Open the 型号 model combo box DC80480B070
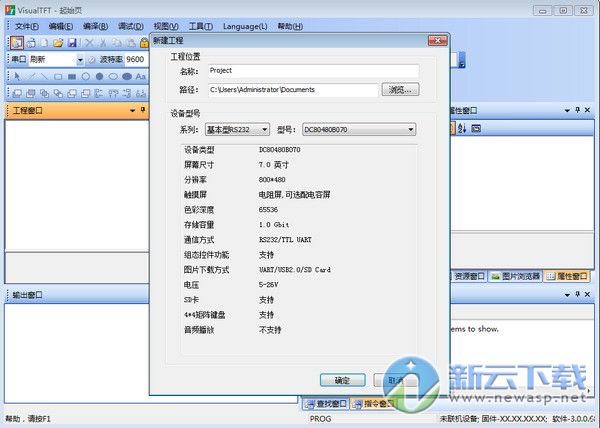 click(359, 130)
